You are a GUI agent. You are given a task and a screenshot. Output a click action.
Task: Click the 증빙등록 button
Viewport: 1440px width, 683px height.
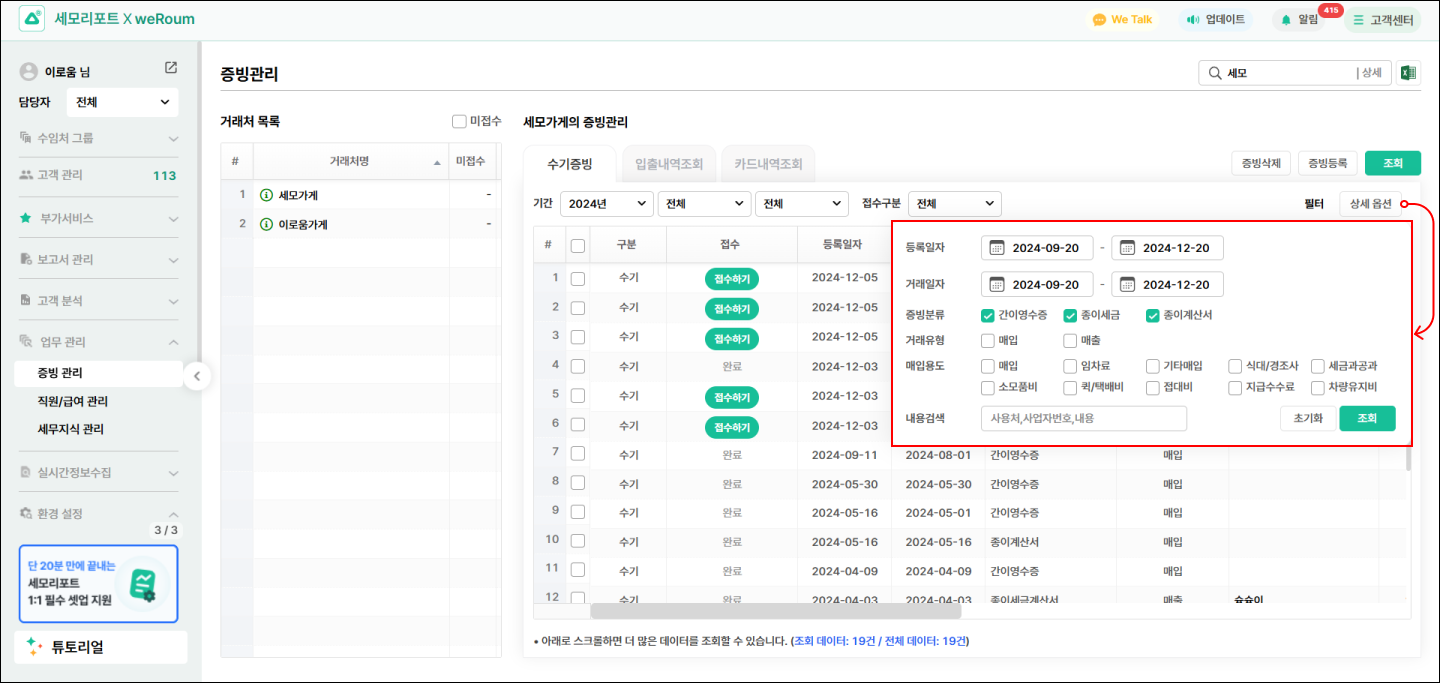[x=1327, y=163]
